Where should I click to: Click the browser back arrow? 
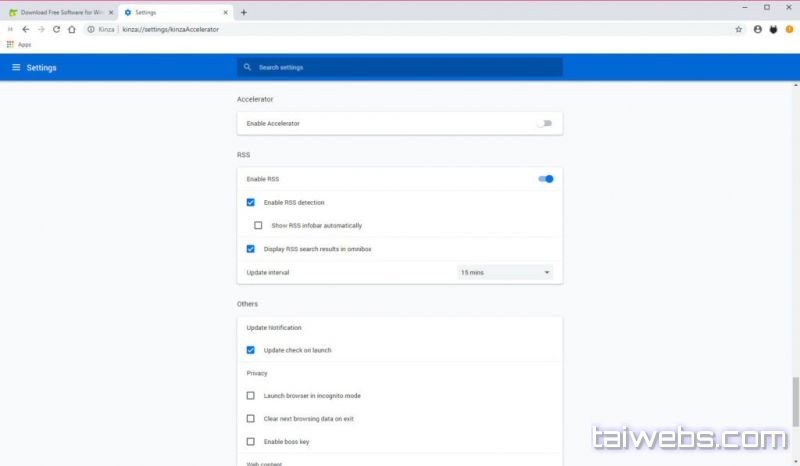pos(26,29)
